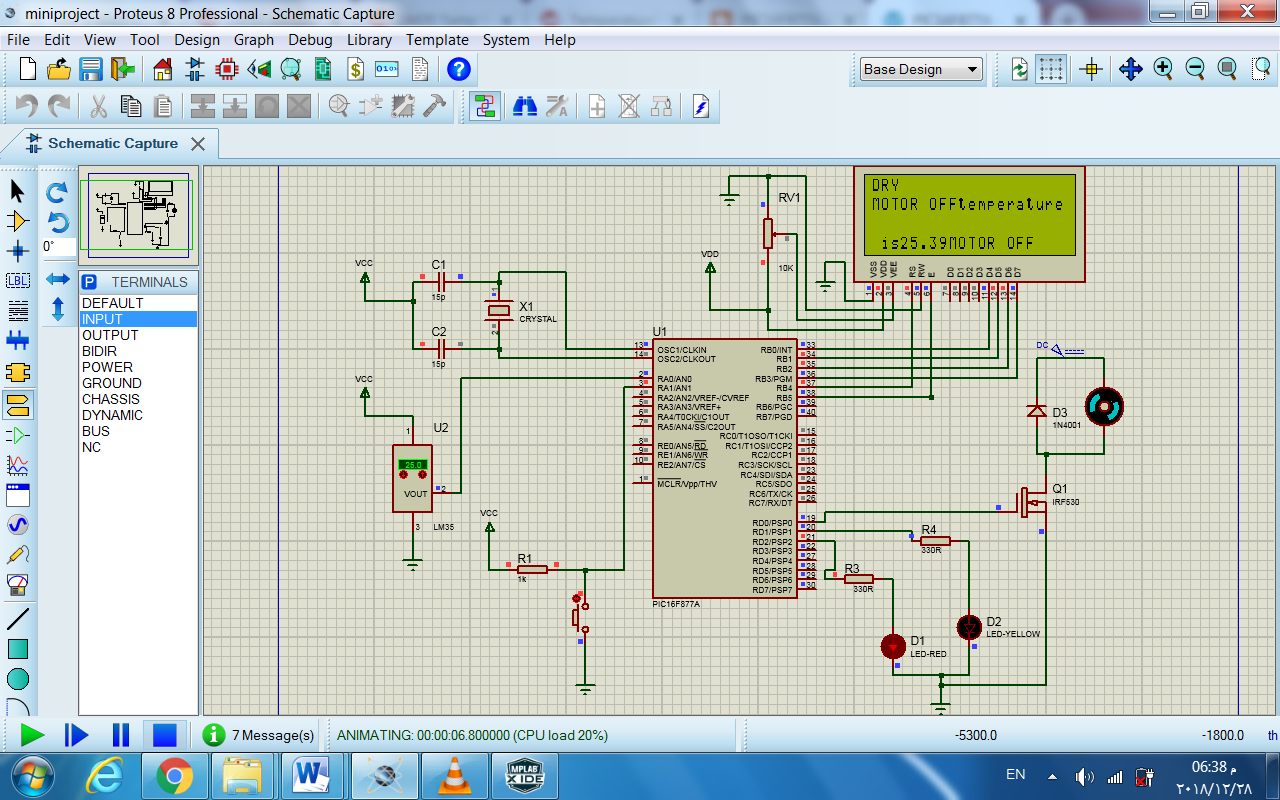Open the Template menu
Screen dimensions: 1280x800
click(437, 40)
